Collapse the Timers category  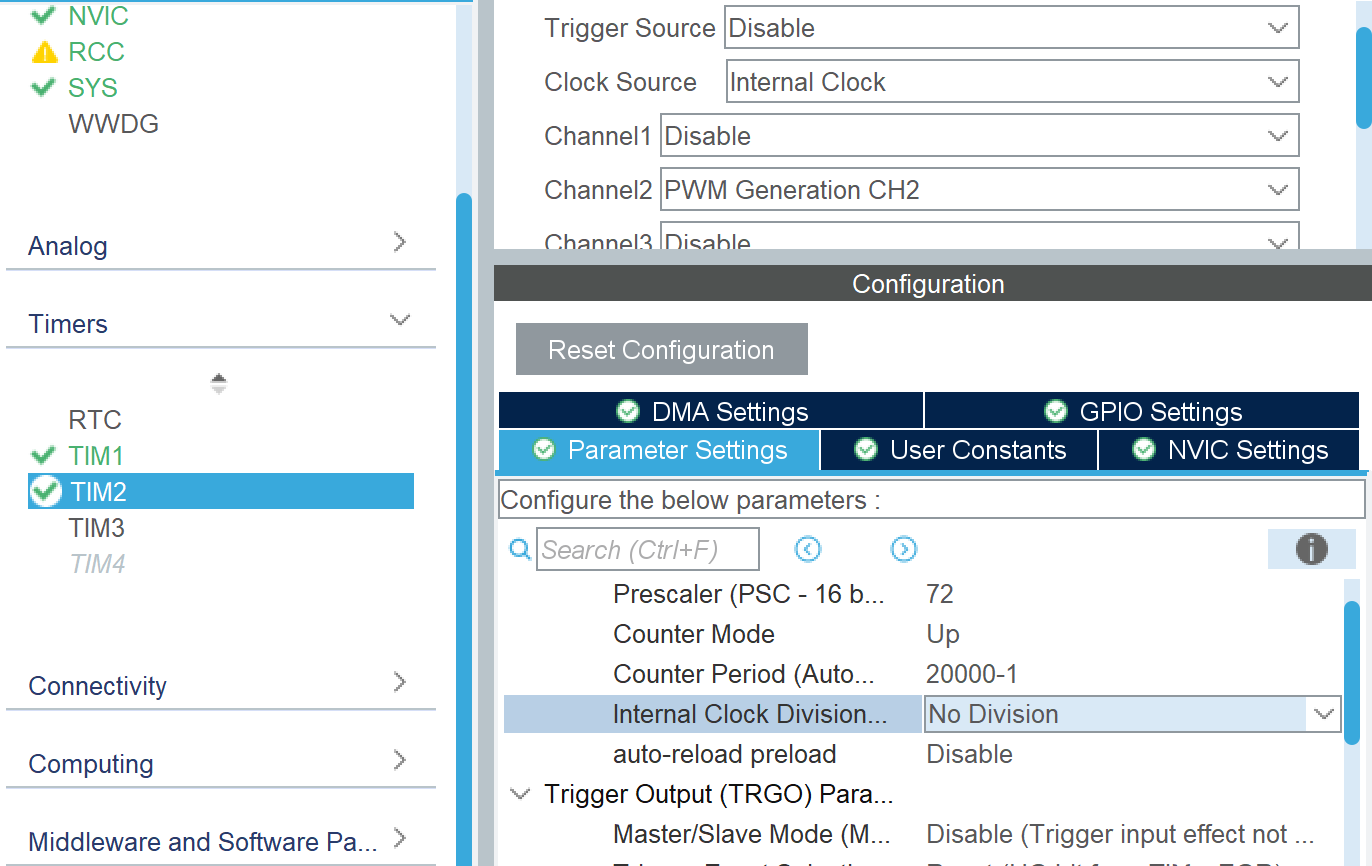tap(400, 320)
